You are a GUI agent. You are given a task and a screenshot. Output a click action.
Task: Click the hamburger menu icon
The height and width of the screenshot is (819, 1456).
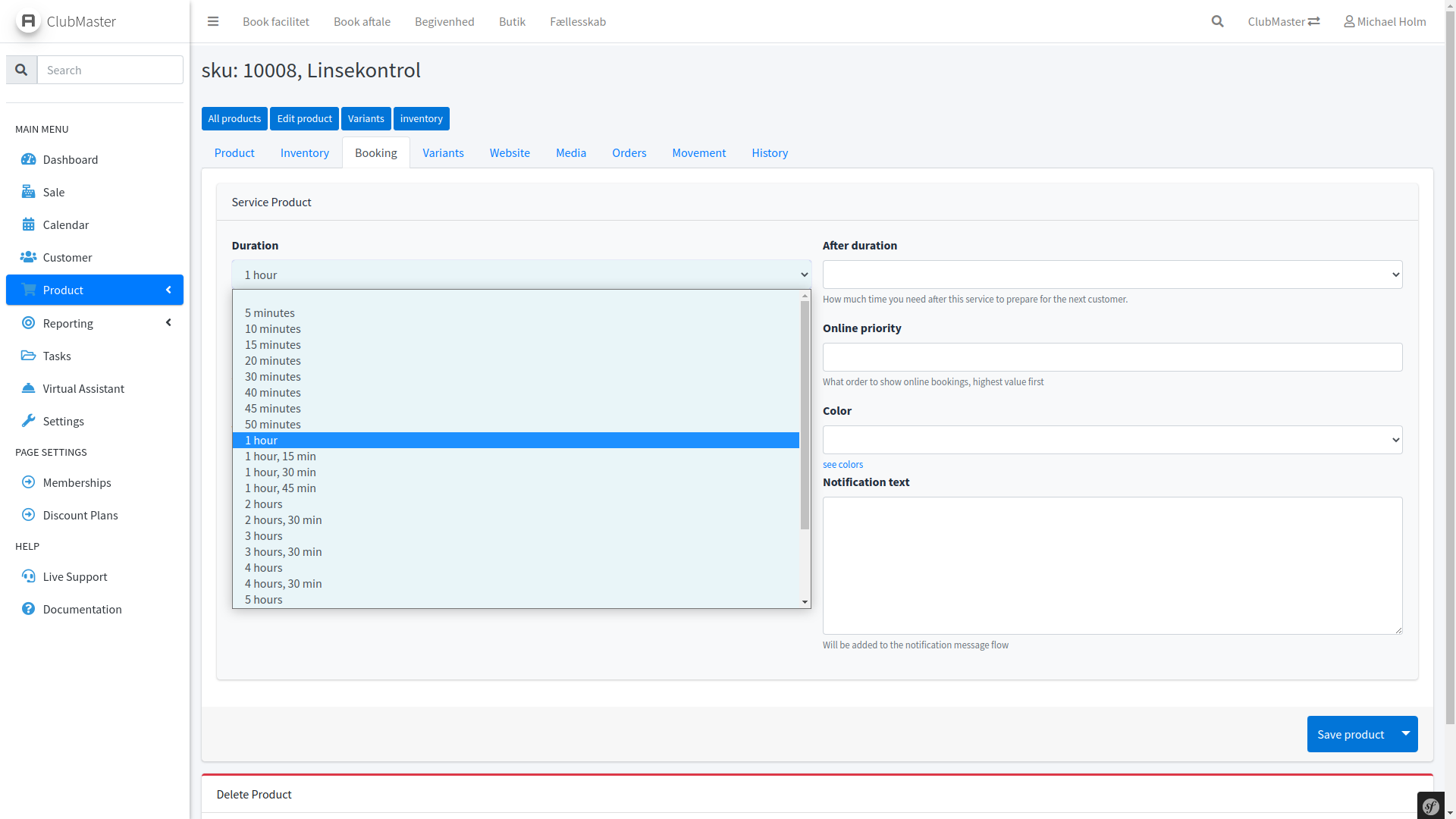pos(213,21)
